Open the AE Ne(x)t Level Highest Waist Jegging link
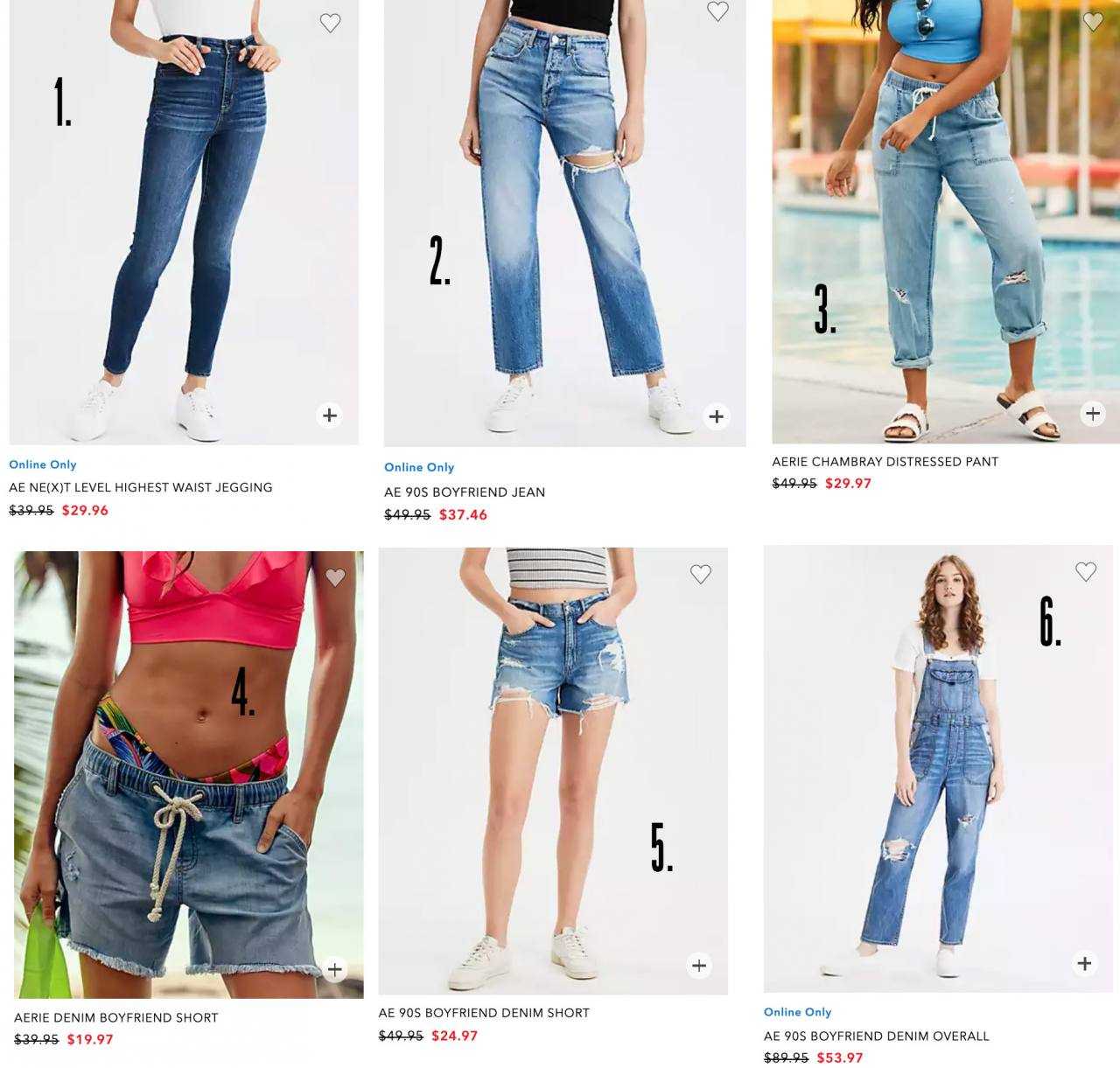The height and width of the screenshot is (1068, 1120). tap(141, 488)
